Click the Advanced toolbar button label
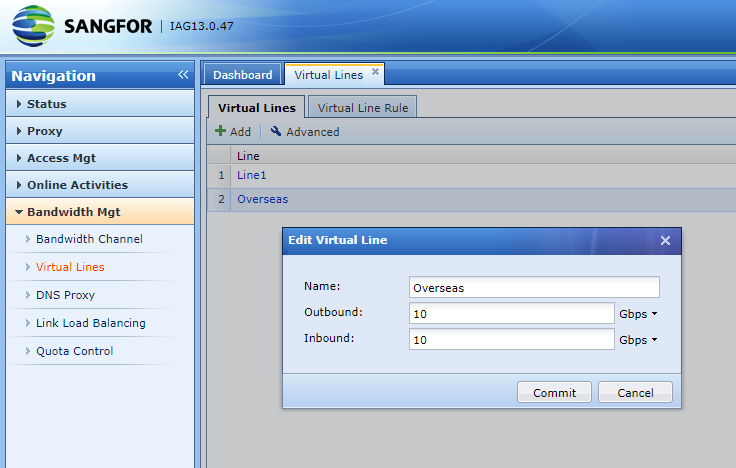 [313, 132]
